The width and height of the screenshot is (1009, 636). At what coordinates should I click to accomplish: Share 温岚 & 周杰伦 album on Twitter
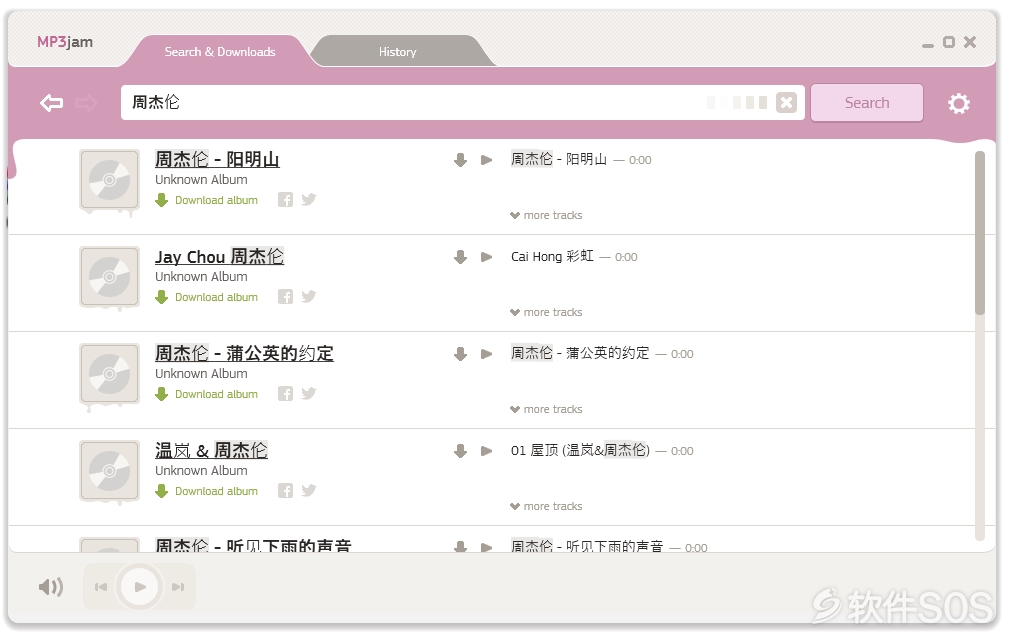[x=309, y=491]
